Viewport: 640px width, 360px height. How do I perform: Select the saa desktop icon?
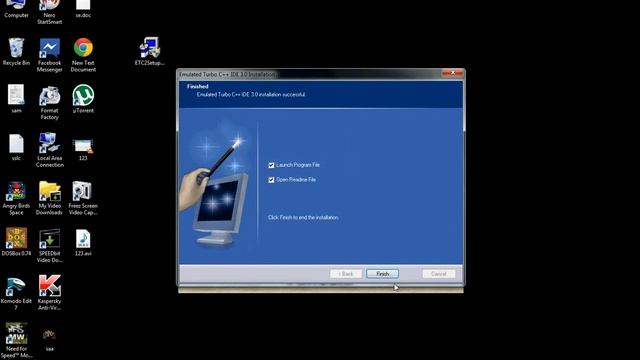tap(49, 340)
